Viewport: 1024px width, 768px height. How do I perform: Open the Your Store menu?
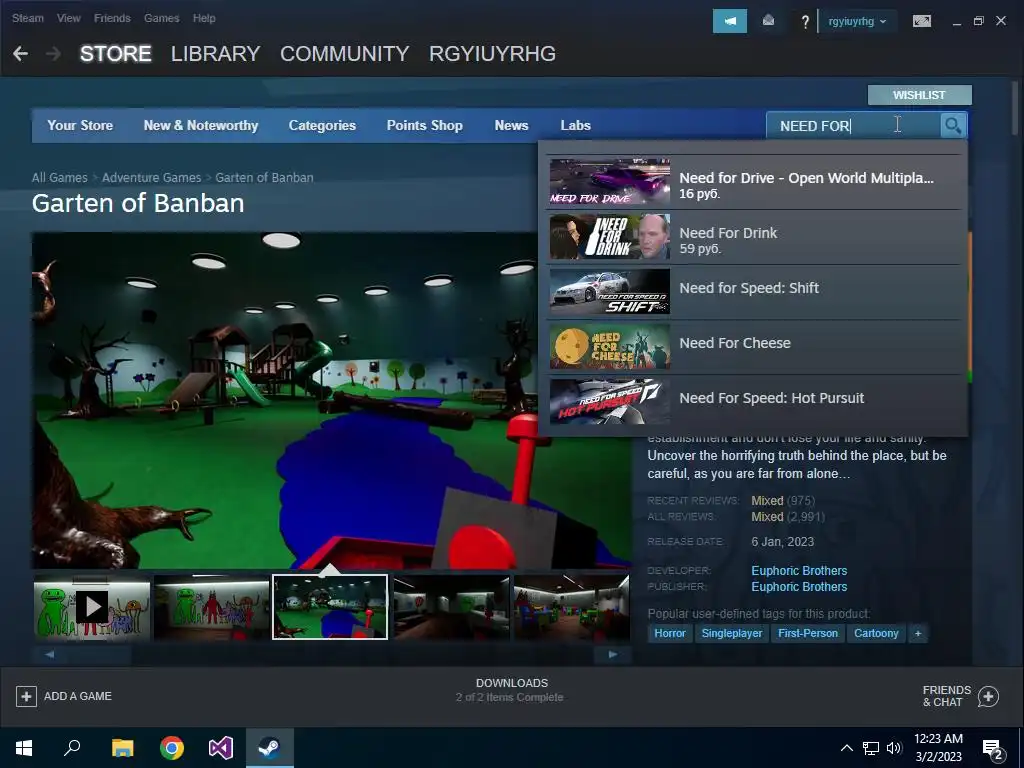coord(80,125)
